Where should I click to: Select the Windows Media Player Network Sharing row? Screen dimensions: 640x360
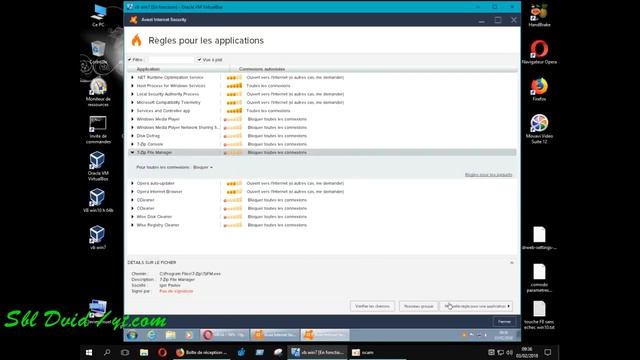(322, 127)
